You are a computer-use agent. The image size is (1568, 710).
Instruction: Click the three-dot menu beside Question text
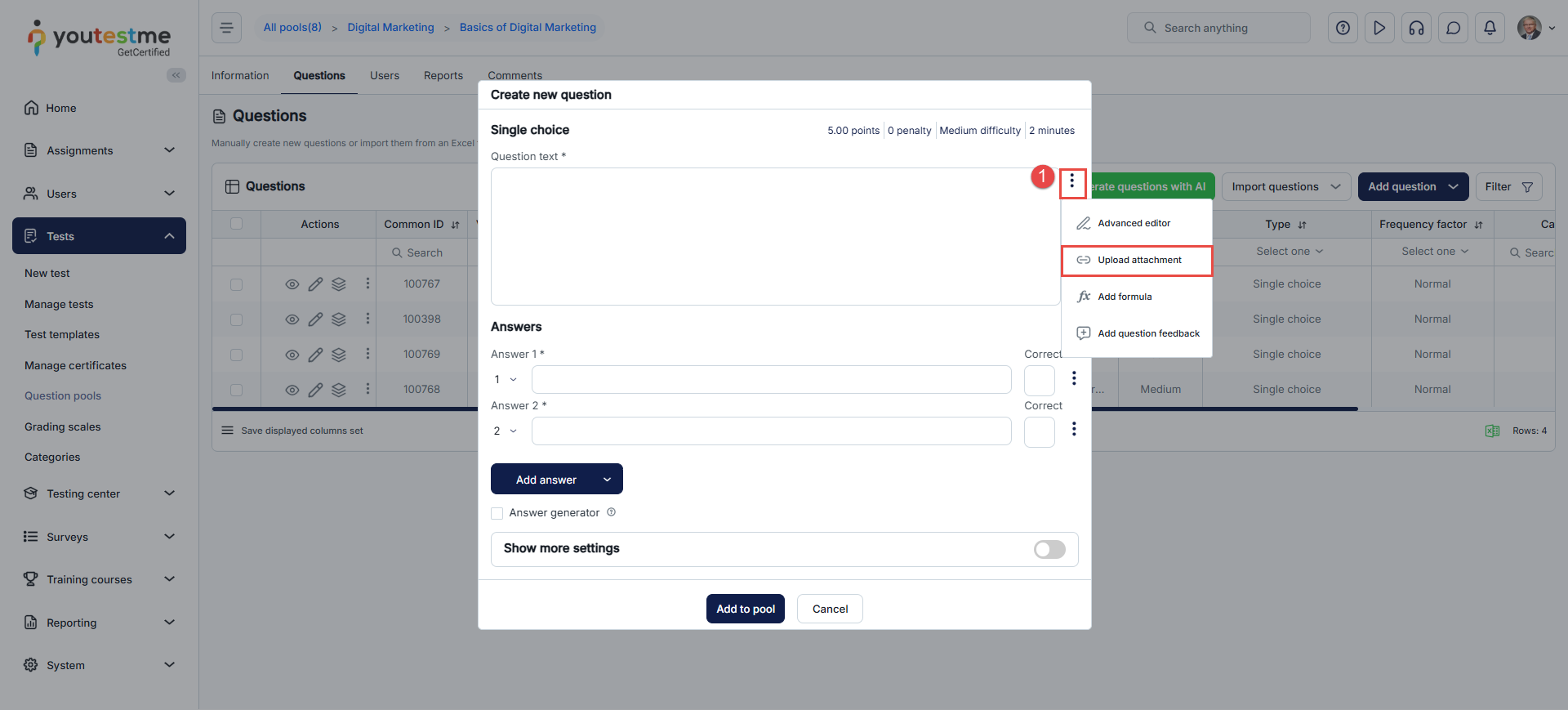(1071, 182)
